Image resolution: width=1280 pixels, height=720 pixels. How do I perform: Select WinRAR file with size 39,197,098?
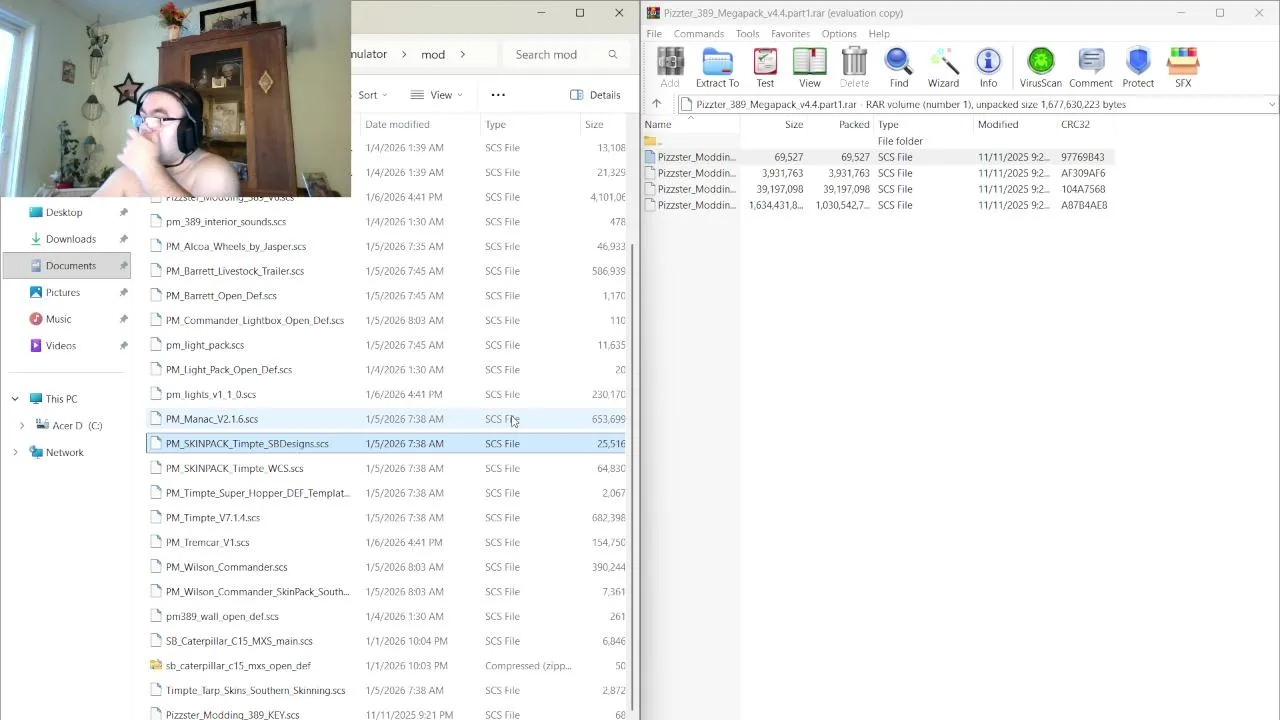[878, 189]
